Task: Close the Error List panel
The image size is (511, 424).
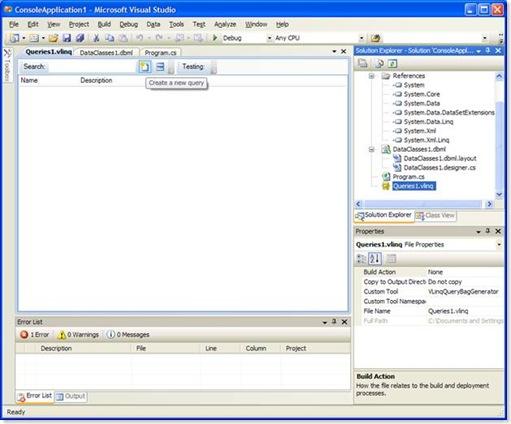Action: click(x=345, y=322)
